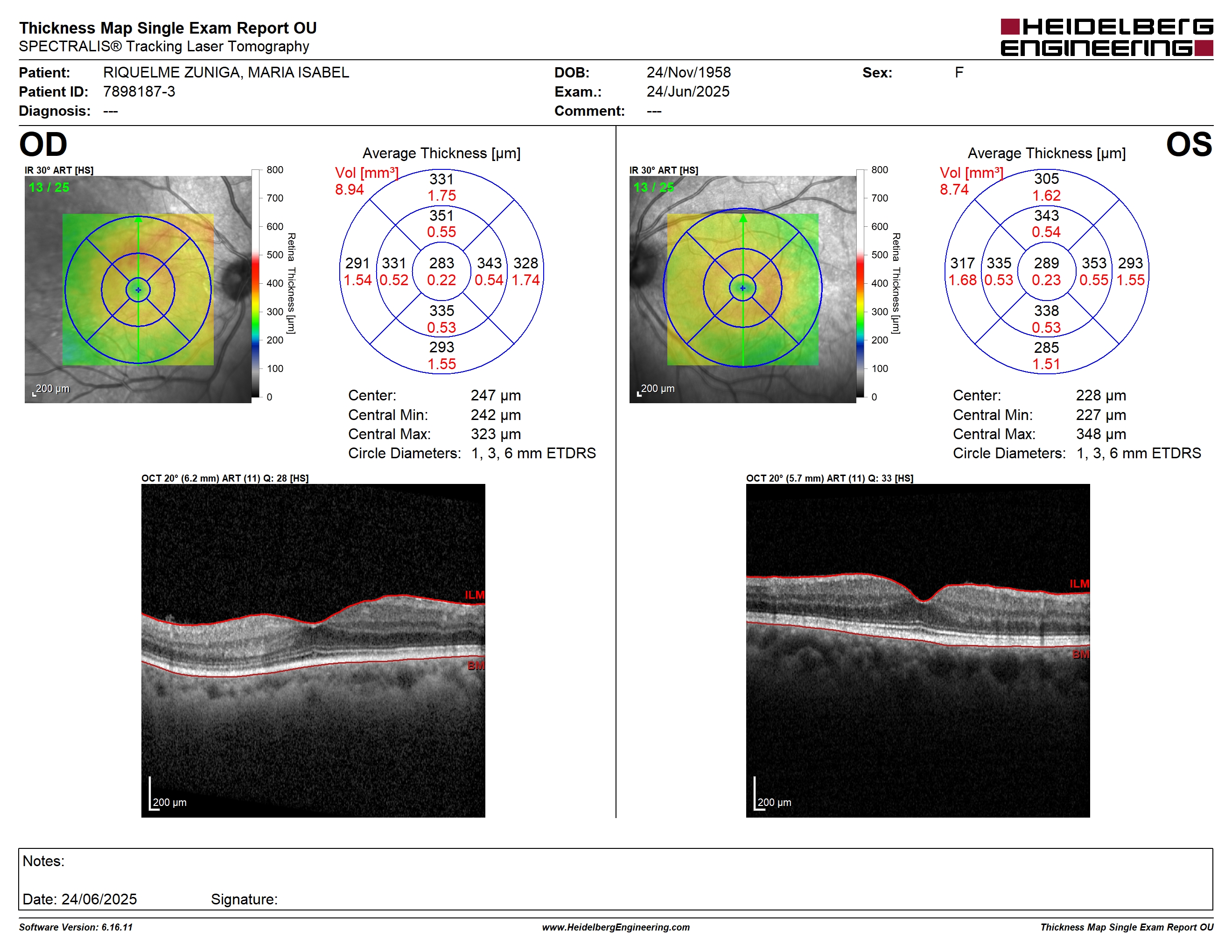Click the OS central subfield thickness 289

1046,263
